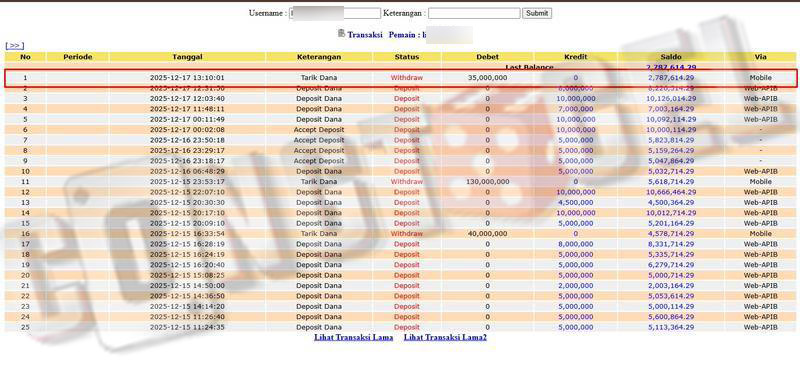Click the Keterangan column header

tap(319, 57)
